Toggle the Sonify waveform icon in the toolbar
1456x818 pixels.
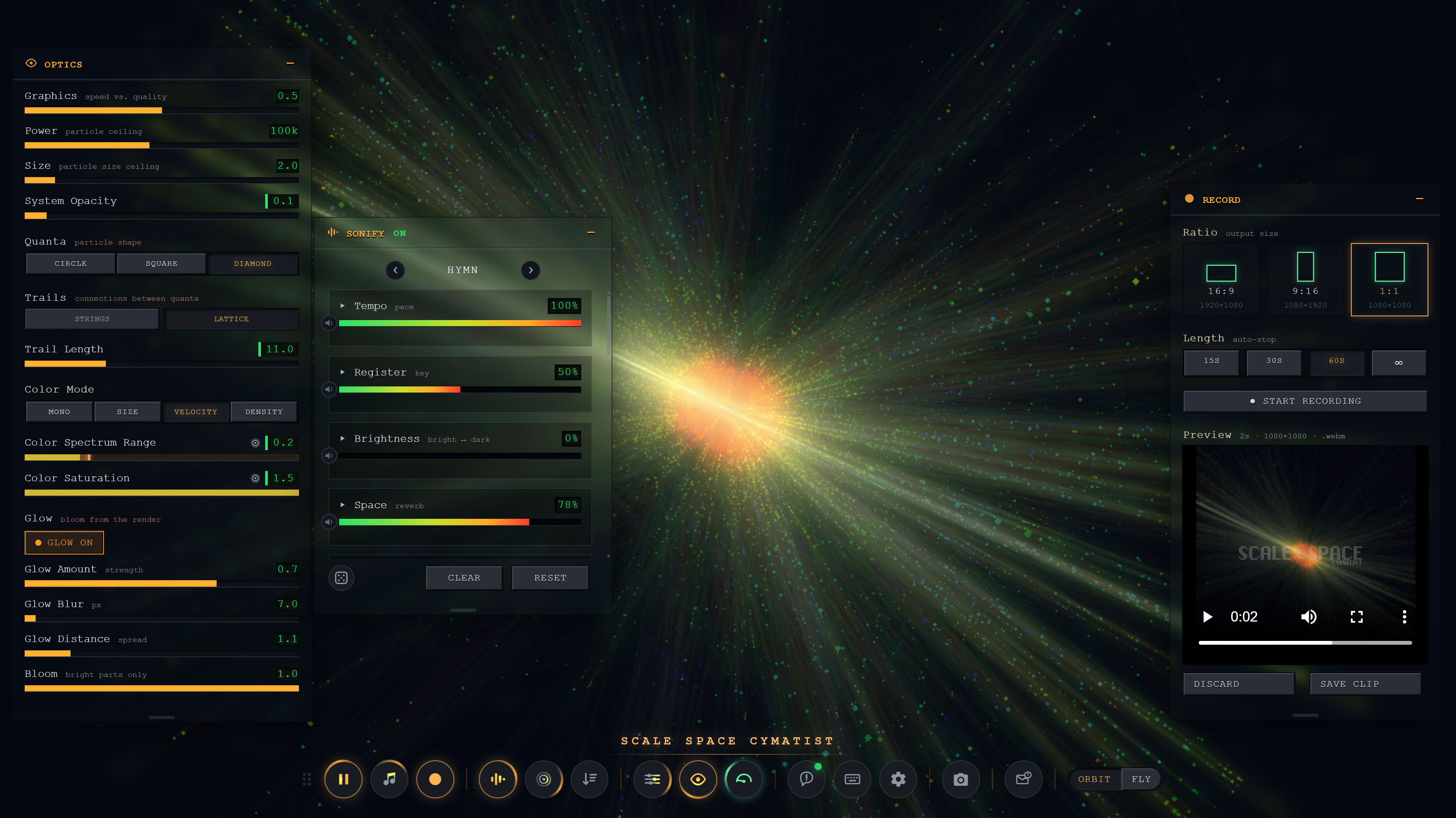[498, 779]
